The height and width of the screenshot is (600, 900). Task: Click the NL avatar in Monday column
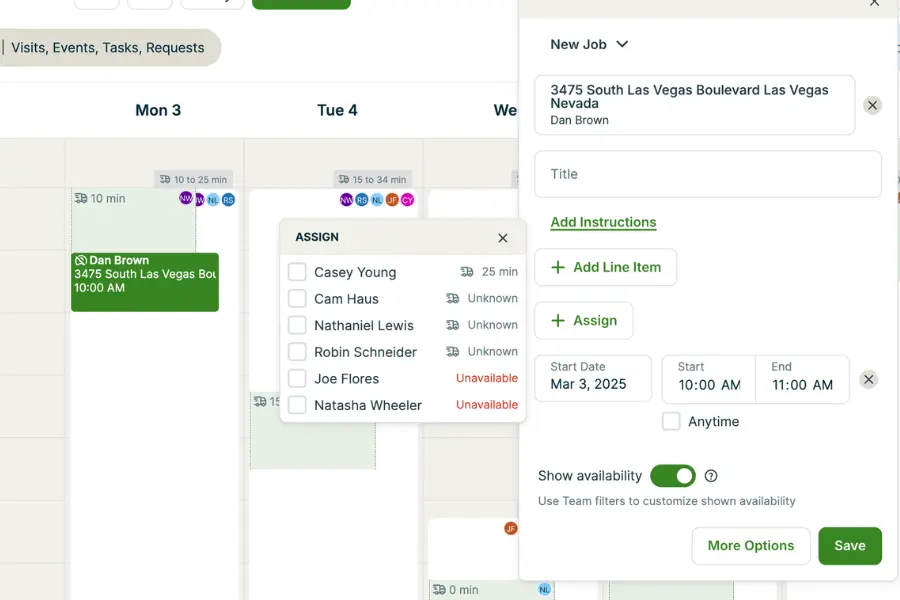point(213,200)
